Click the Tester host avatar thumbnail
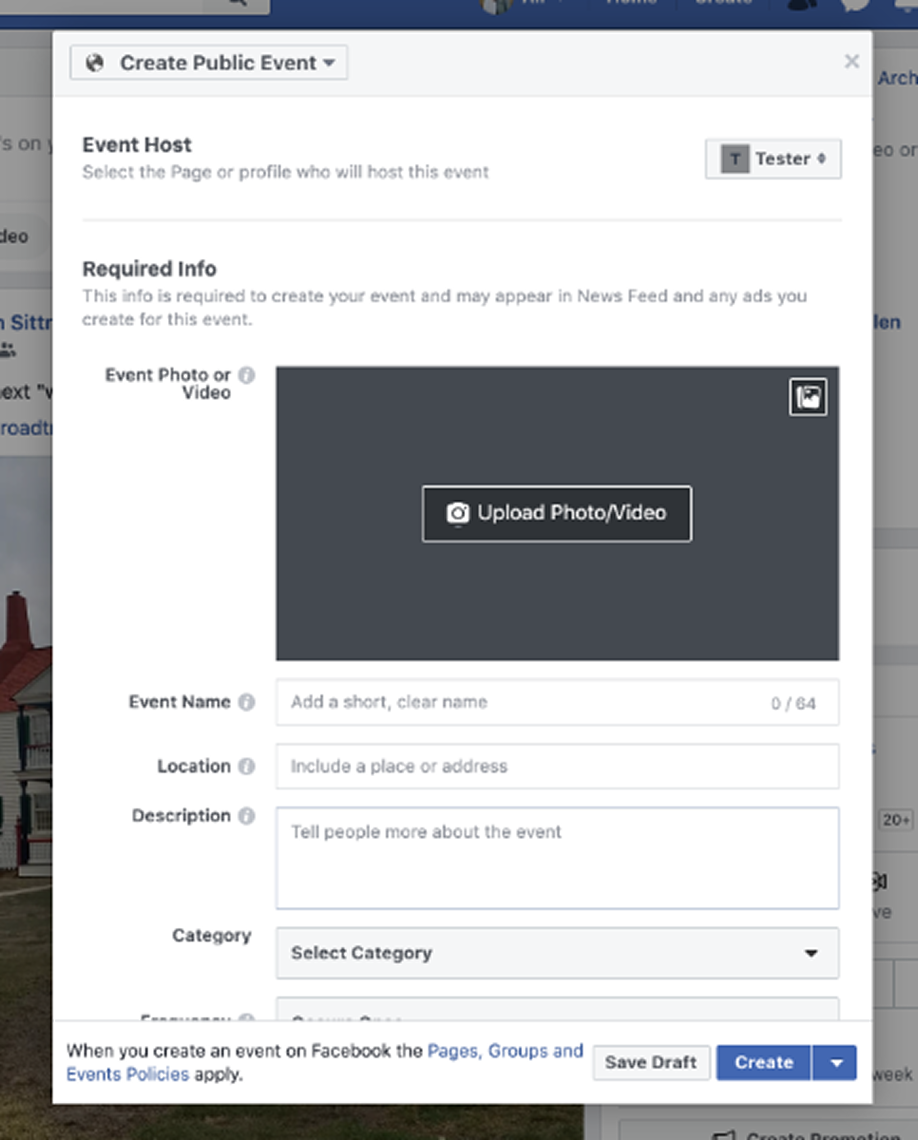 click(735, 158)
